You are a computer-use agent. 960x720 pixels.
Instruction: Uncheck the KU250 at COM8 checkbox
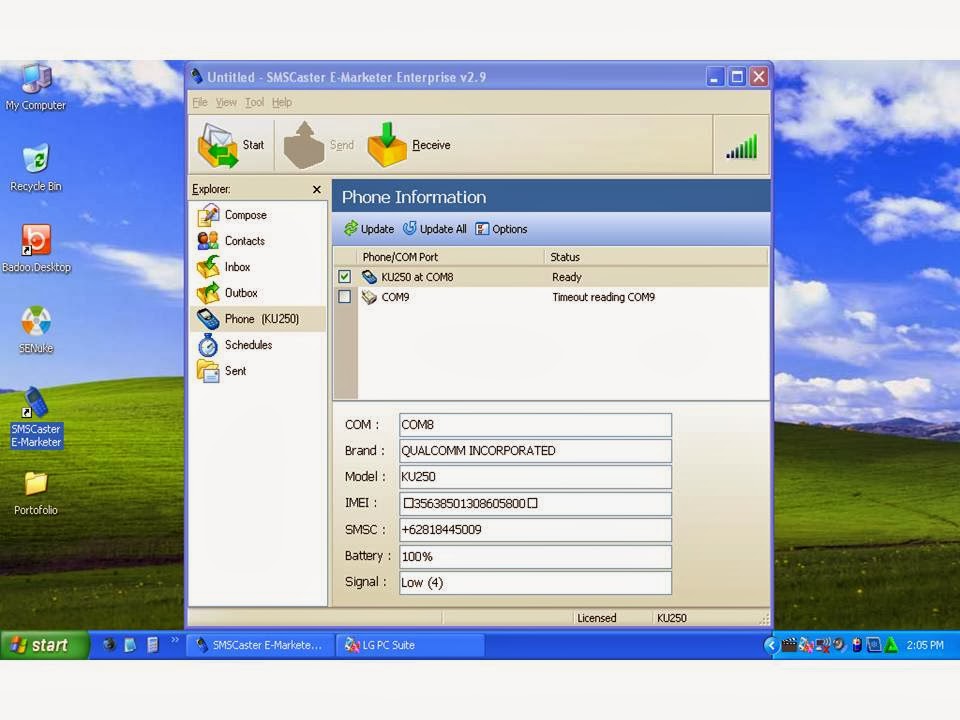click(345, 277)
